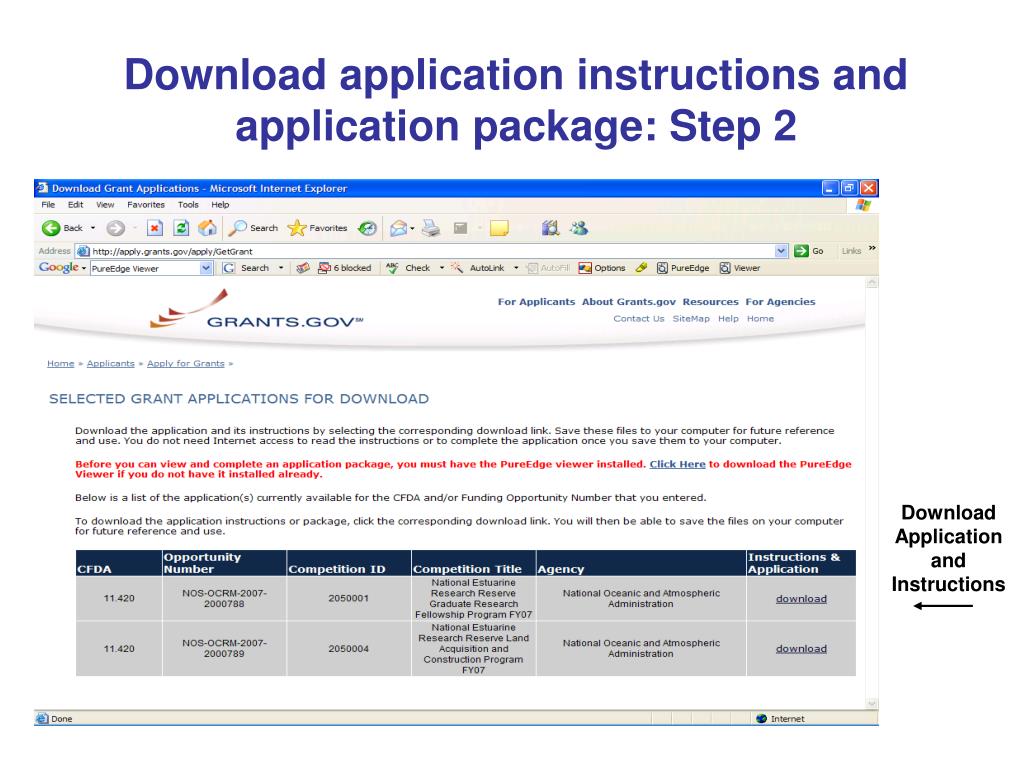The image size is (1024, 768).
Task: Open the Favorites star pane
Action: [317, 228]
